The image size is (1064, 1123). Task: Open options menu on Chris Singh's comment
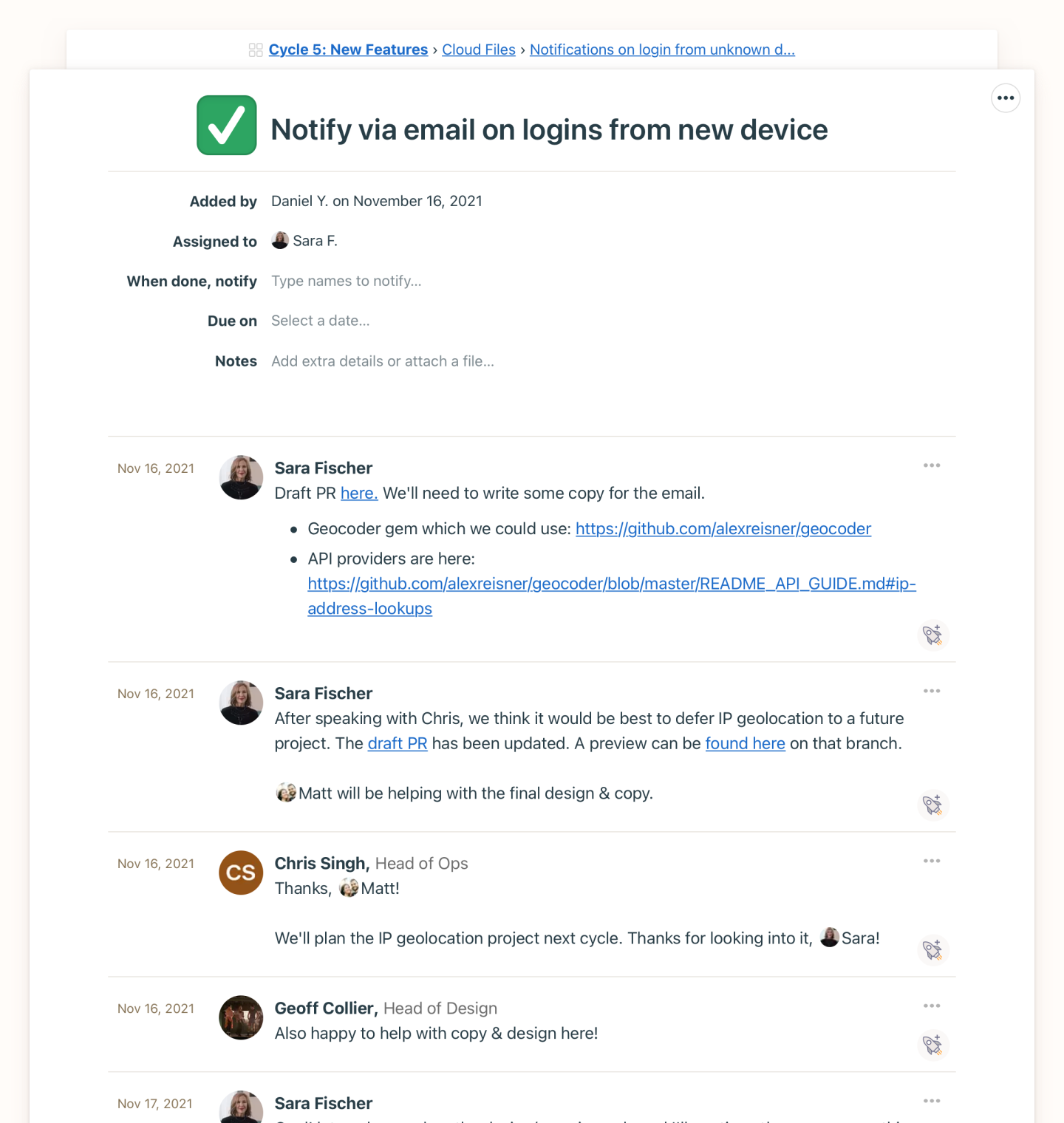932,861
